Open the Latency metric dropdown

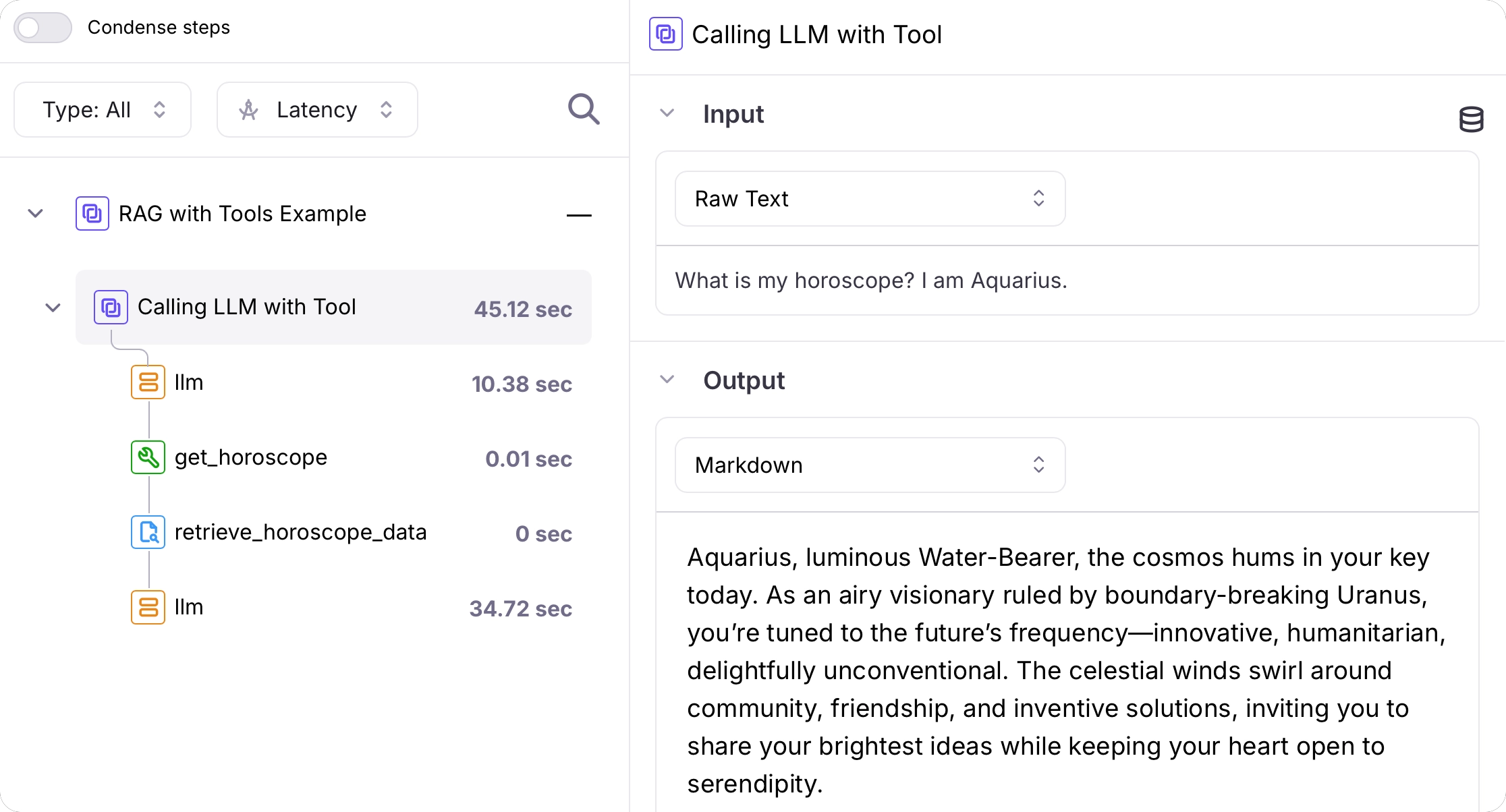coord(317,110)
